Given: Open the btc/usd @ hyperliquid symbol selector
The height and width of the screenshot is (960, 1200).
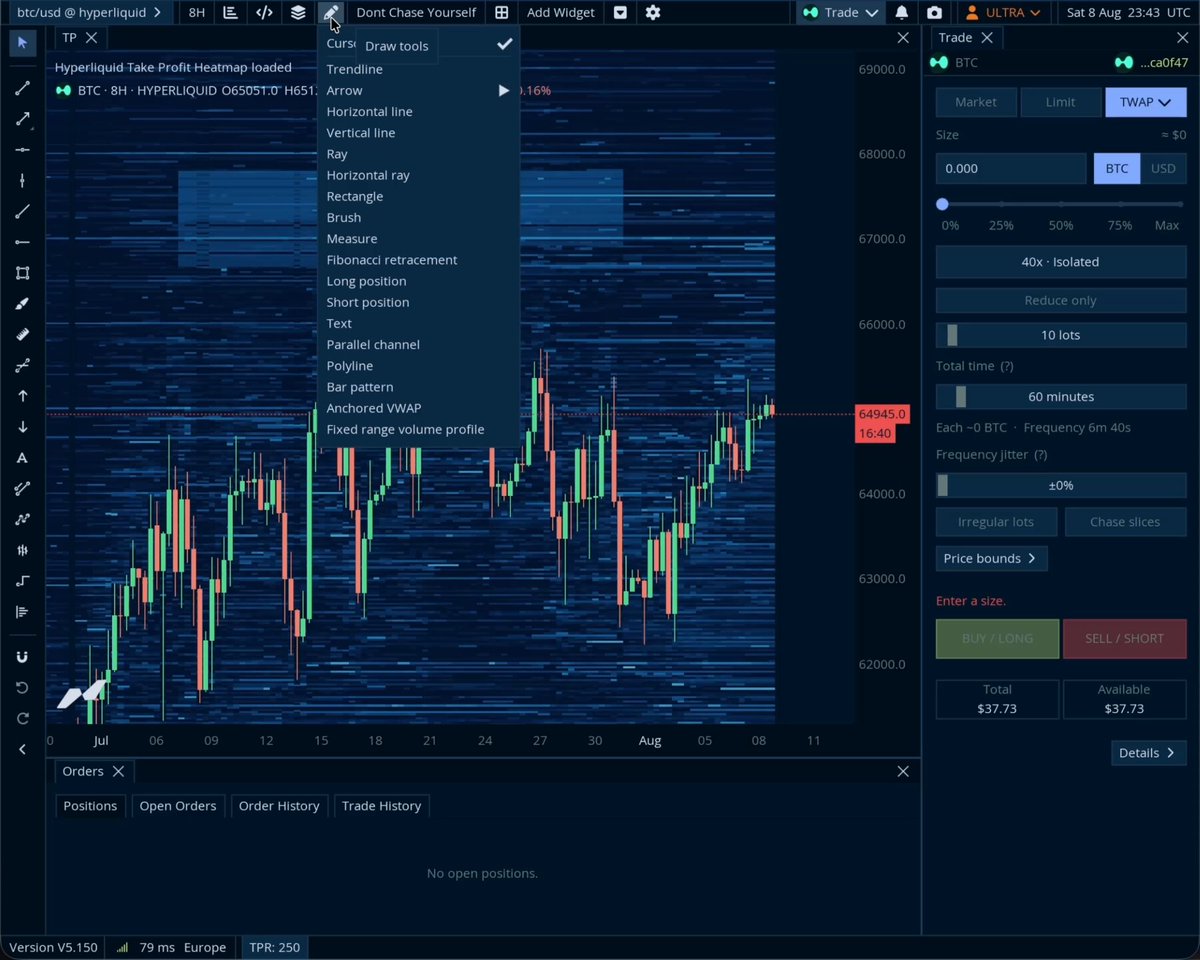Looking at the screenshot, I should tap(89, 12).
